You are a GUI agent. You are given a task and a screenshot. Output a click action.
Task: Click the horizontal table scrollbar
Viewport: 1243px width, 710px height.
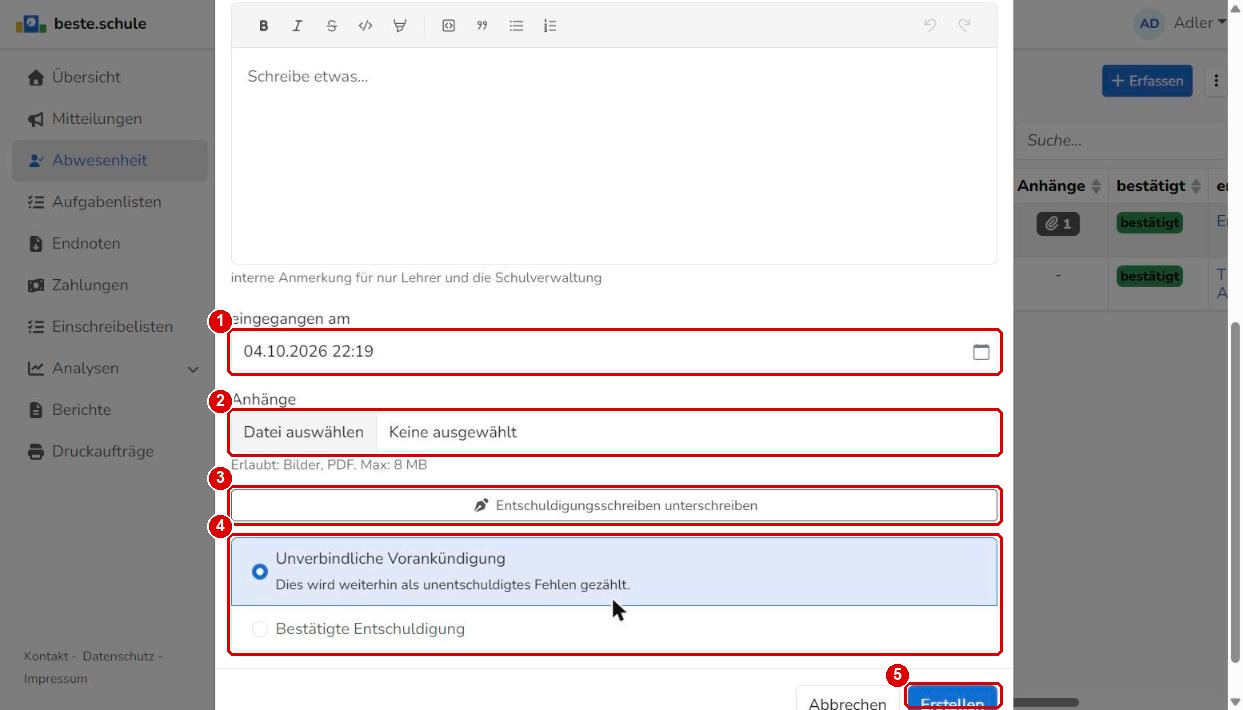pos(1046,702)
